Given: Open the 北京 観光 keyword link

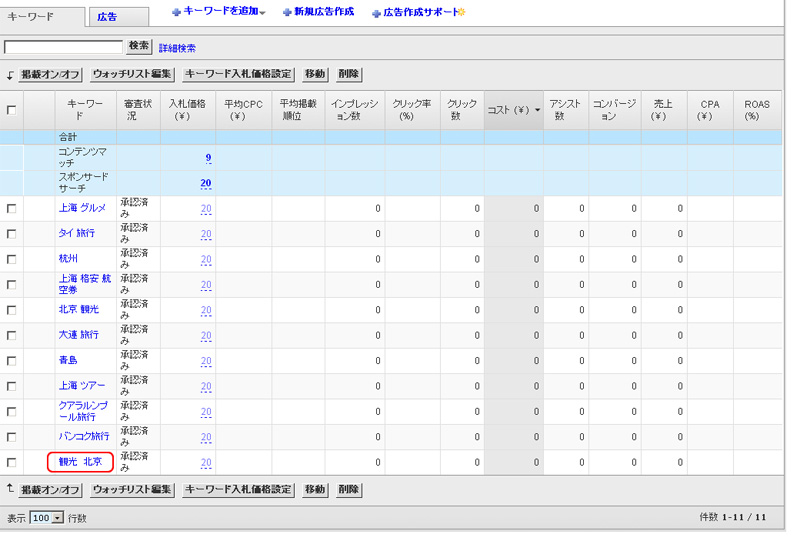Looking at the screenshot, I should [79, 310].
